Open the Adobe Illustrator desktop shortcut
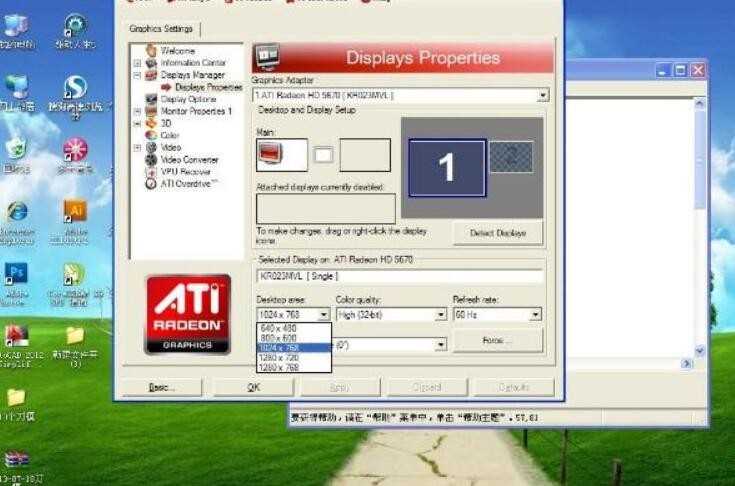This screenshot has width=735, height=486. click(75, 221)
